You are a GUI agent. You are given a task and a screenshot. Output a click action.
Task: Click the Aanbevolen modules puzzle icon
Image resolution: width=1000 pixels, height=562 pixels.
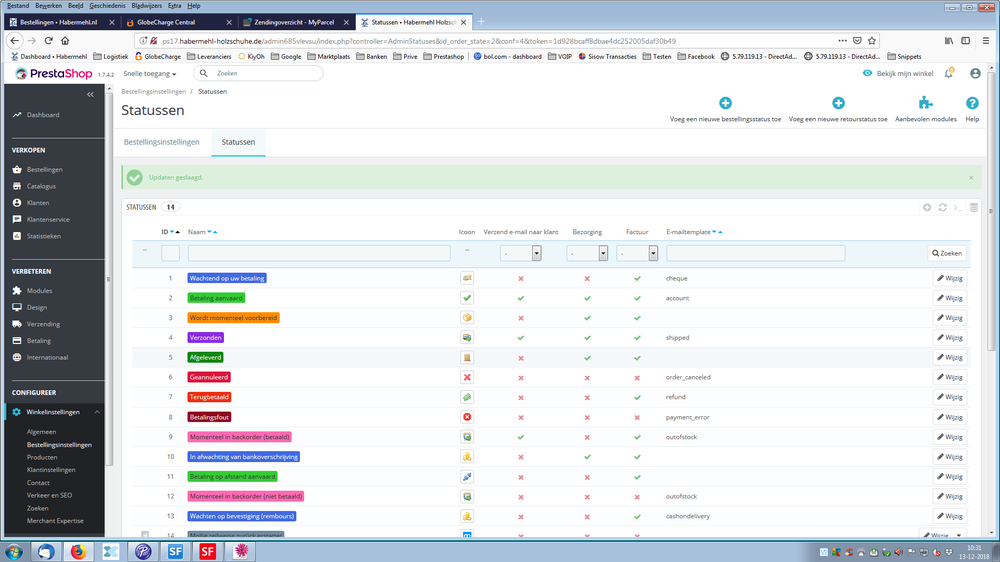tap(925, 103)
